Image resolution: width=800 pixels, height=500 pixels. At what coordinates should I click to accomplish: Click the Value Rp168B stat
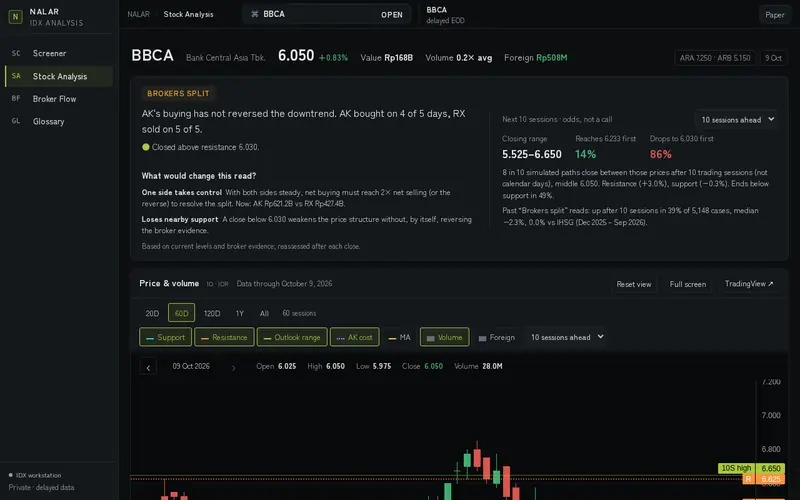[386, 58]
